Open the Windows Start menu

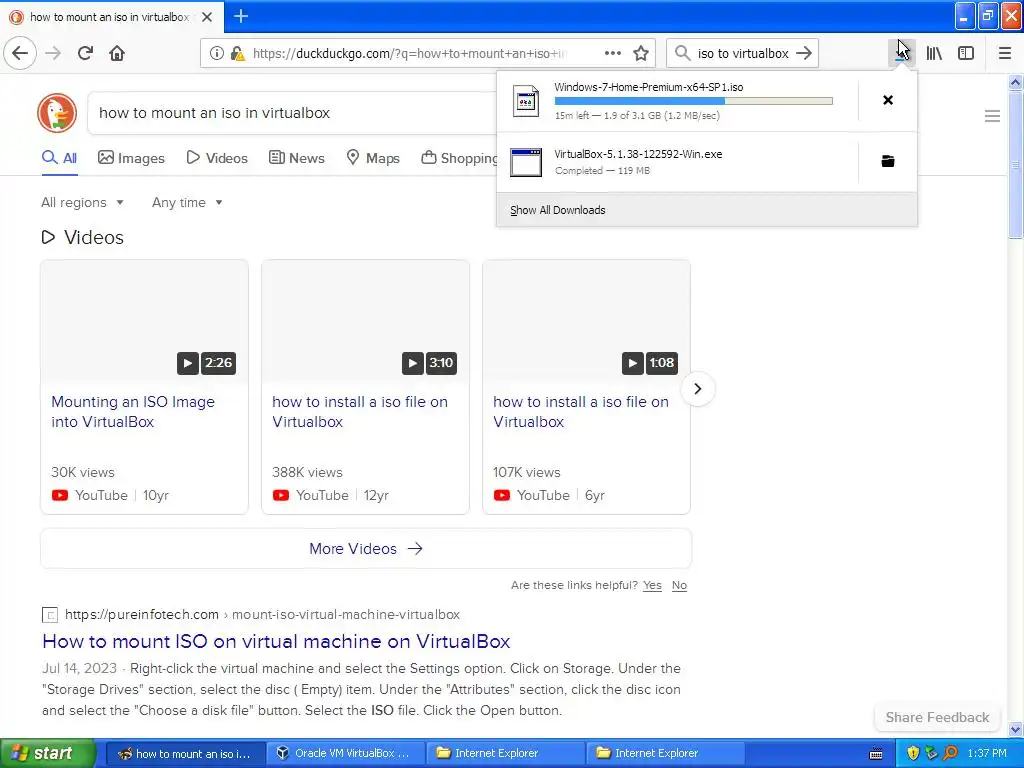pyautogui.click(x=47, y=754)
